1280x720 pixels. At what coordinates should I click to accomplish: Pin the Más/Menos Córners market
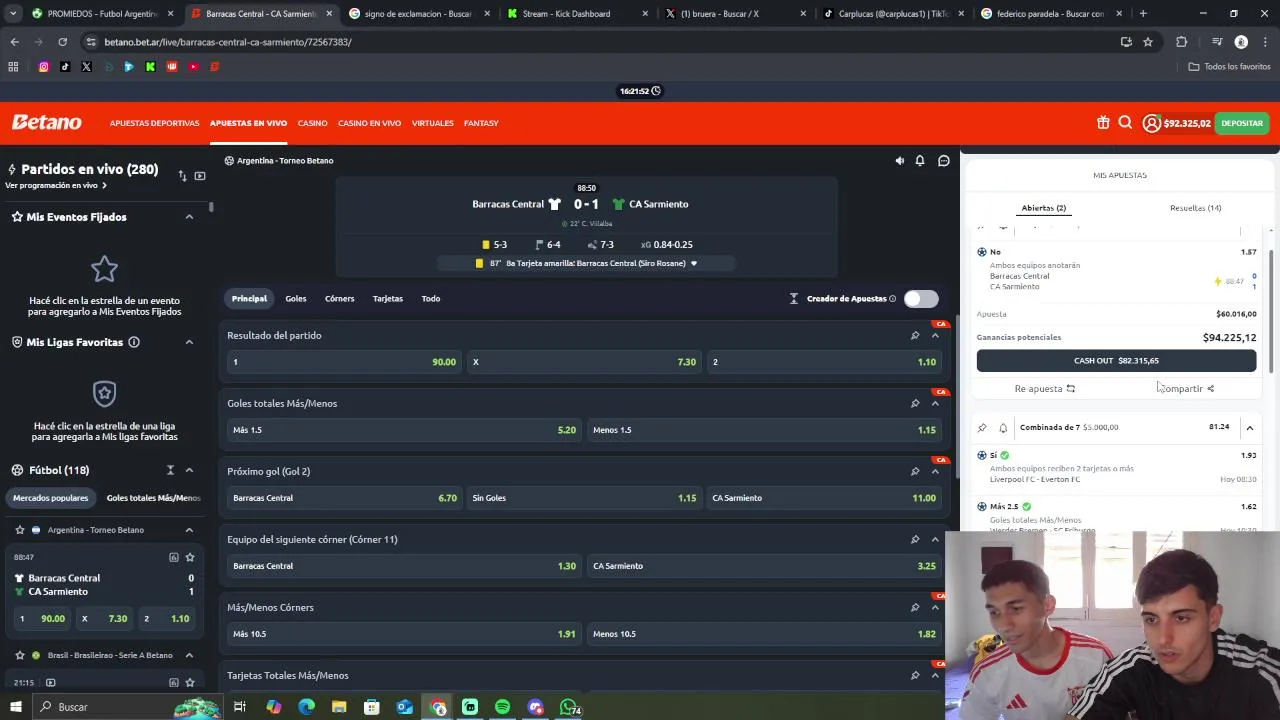915,607
